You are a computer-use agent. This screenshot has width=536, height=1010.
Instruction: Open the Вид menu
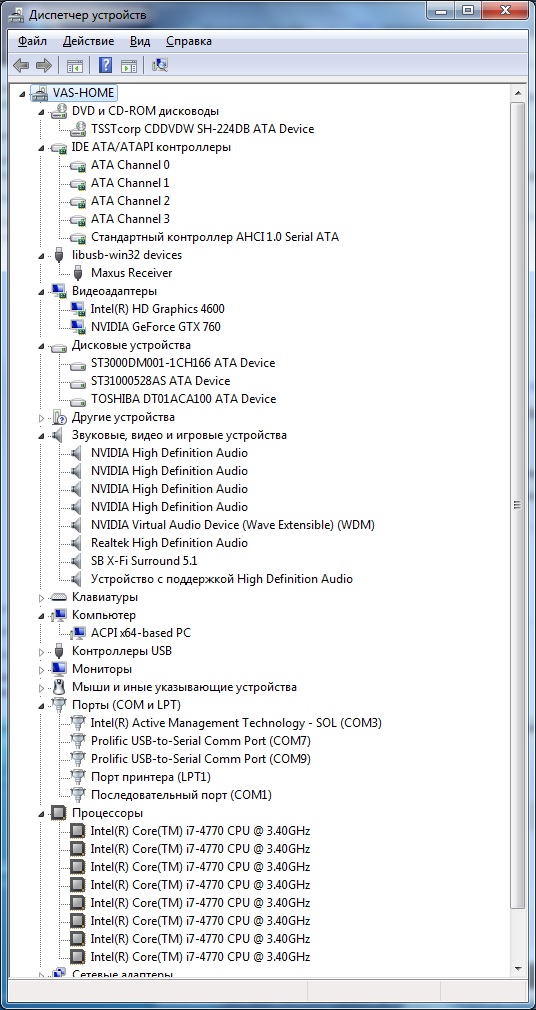140,41
